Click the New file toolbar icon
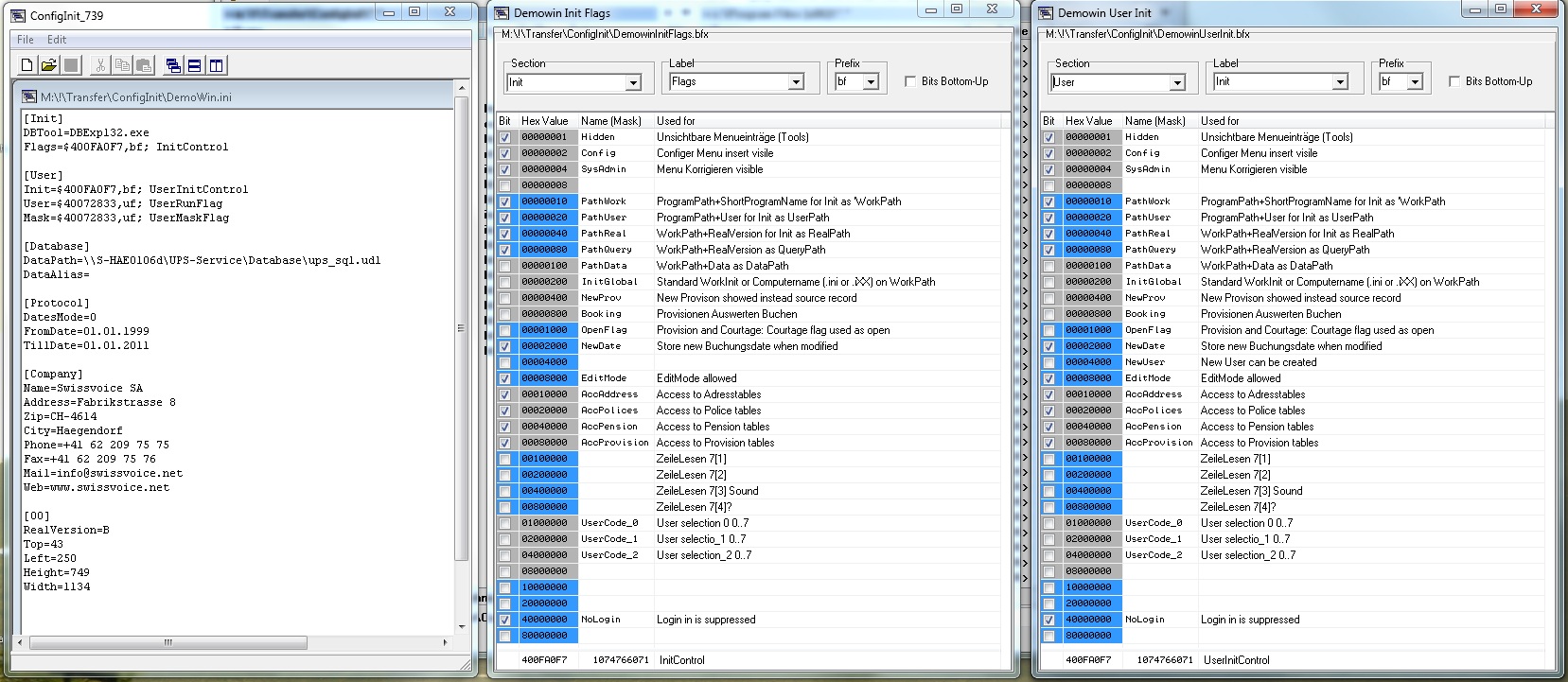Image resolution: width=1568 pixels, height=682 pixels. click(26, 65)
